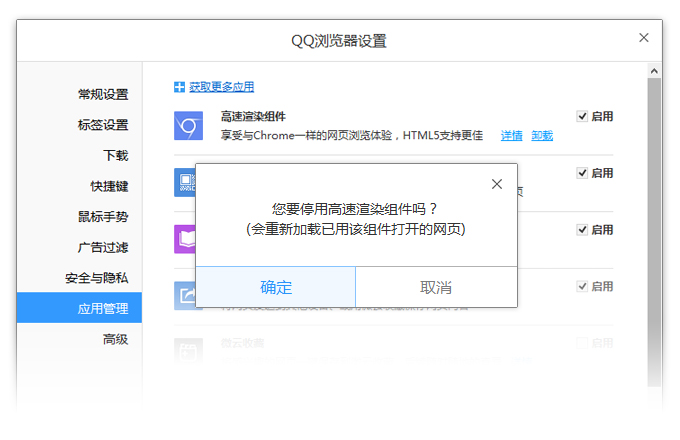This screenshot has height=440, width=680.
Task: Click the 确定 button in the dialog
Action: click(x=276, y=287)
